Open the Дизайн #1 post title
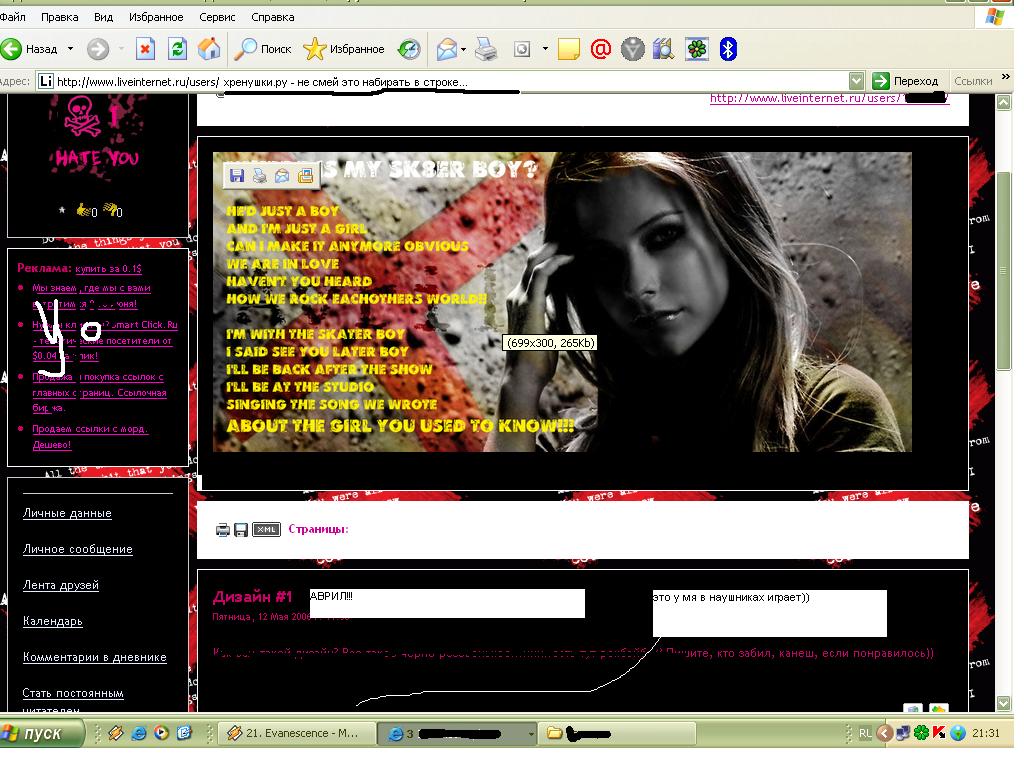Viewport: 1024px width, 768px height. point(252,596)
